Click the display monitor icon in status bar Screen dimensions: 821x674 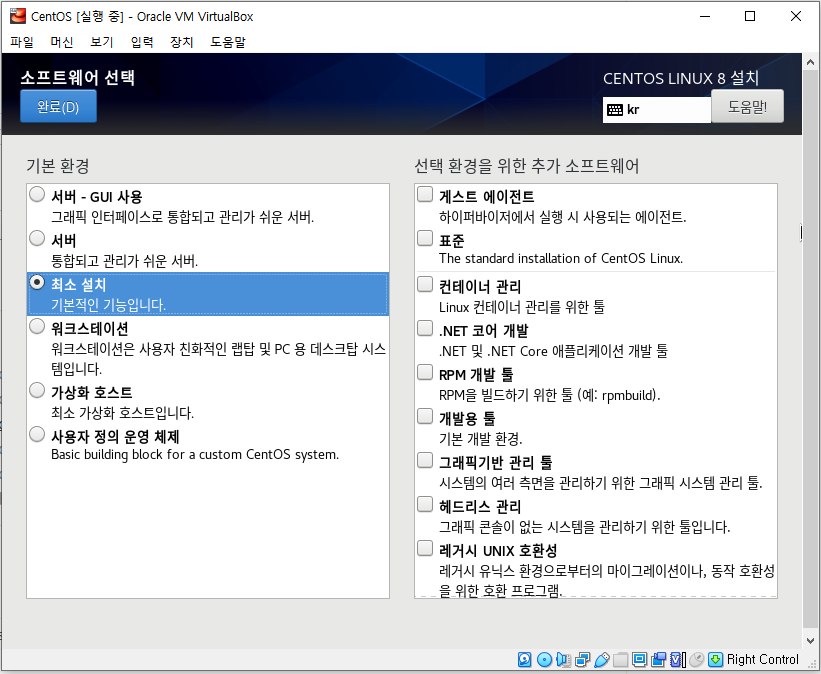coord(639,659)
